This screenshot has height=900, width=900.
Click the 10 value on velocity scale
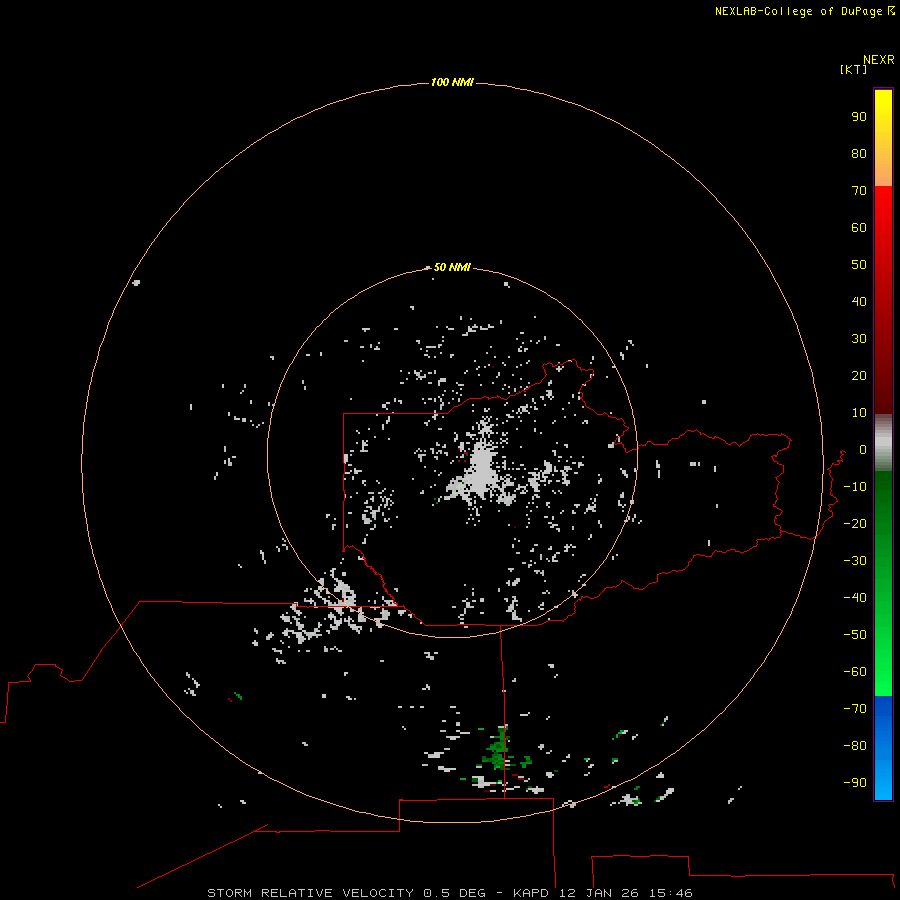[859, 413]
